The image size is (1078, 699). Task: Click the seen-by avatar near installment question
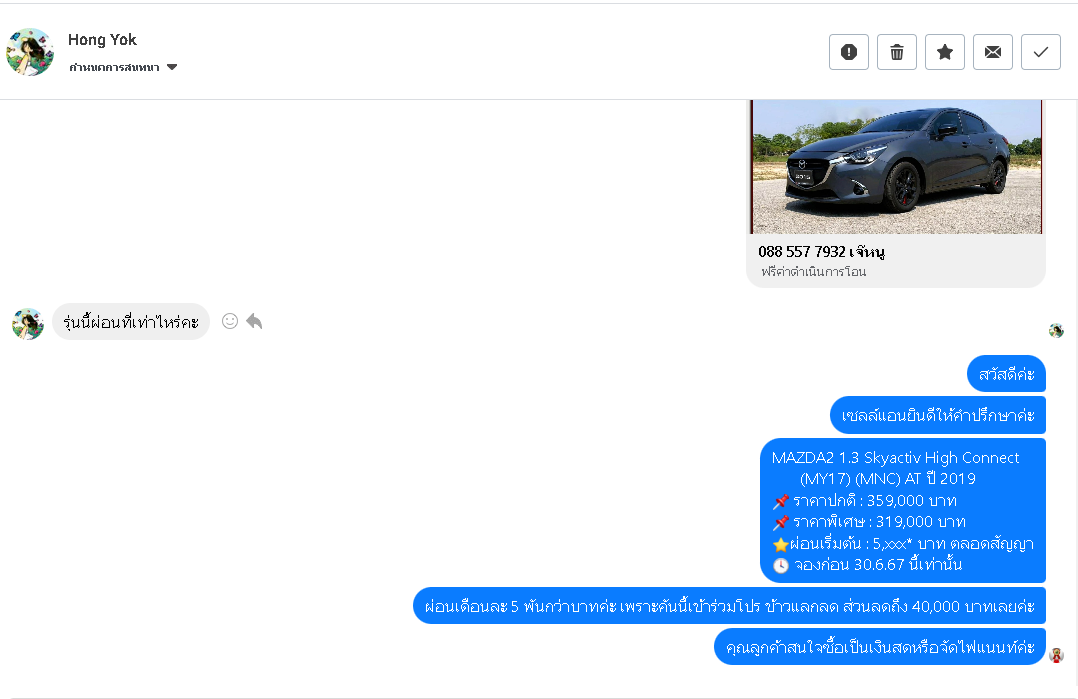(x=1056, y=331)
